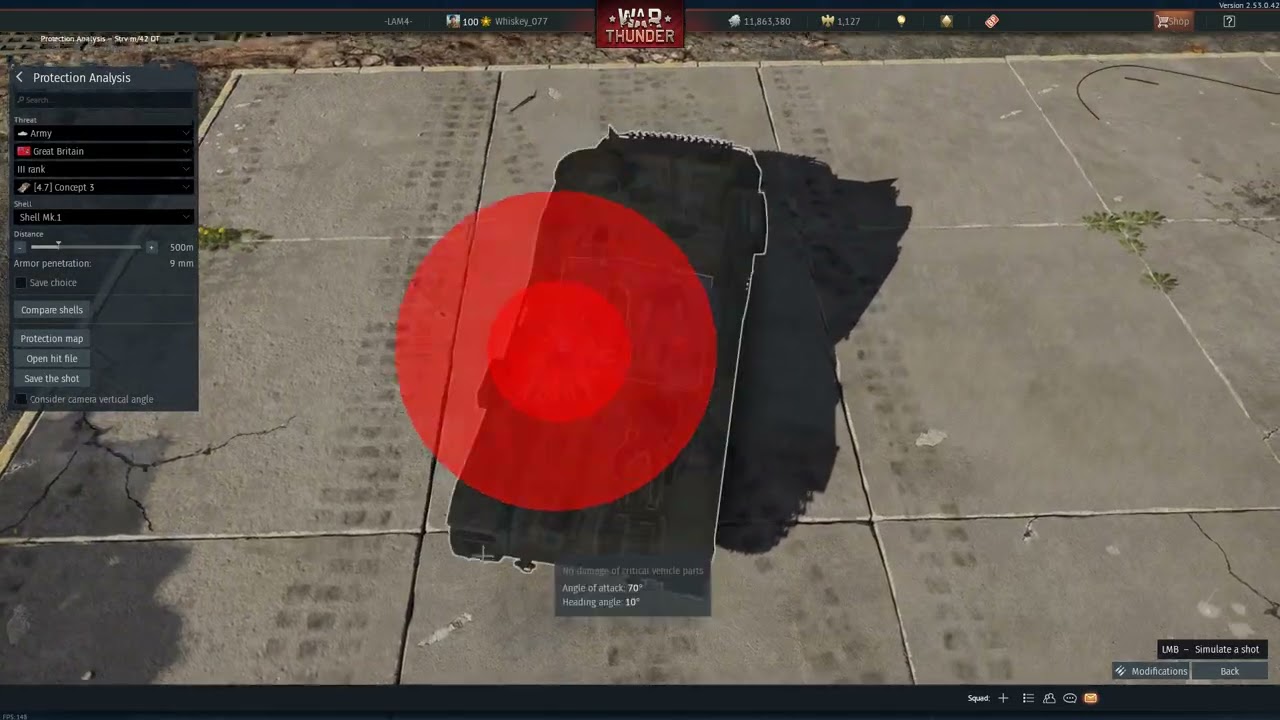Expand the III rank dropdown
This screenshot has width=1280, height=720.
tap(104, 169)
